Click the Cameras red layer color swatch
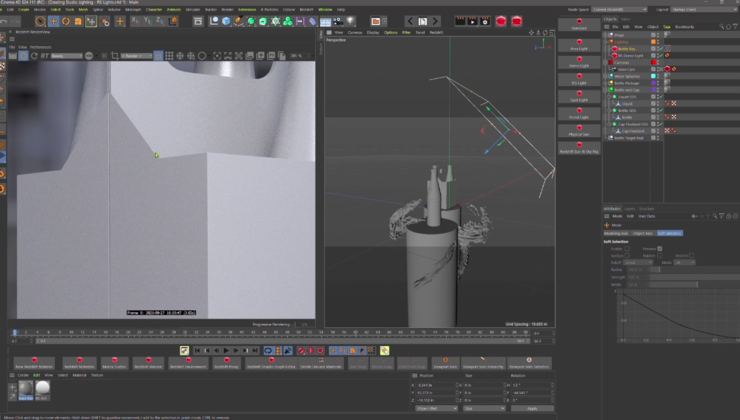The image size is (740, 420). [654, 62]
